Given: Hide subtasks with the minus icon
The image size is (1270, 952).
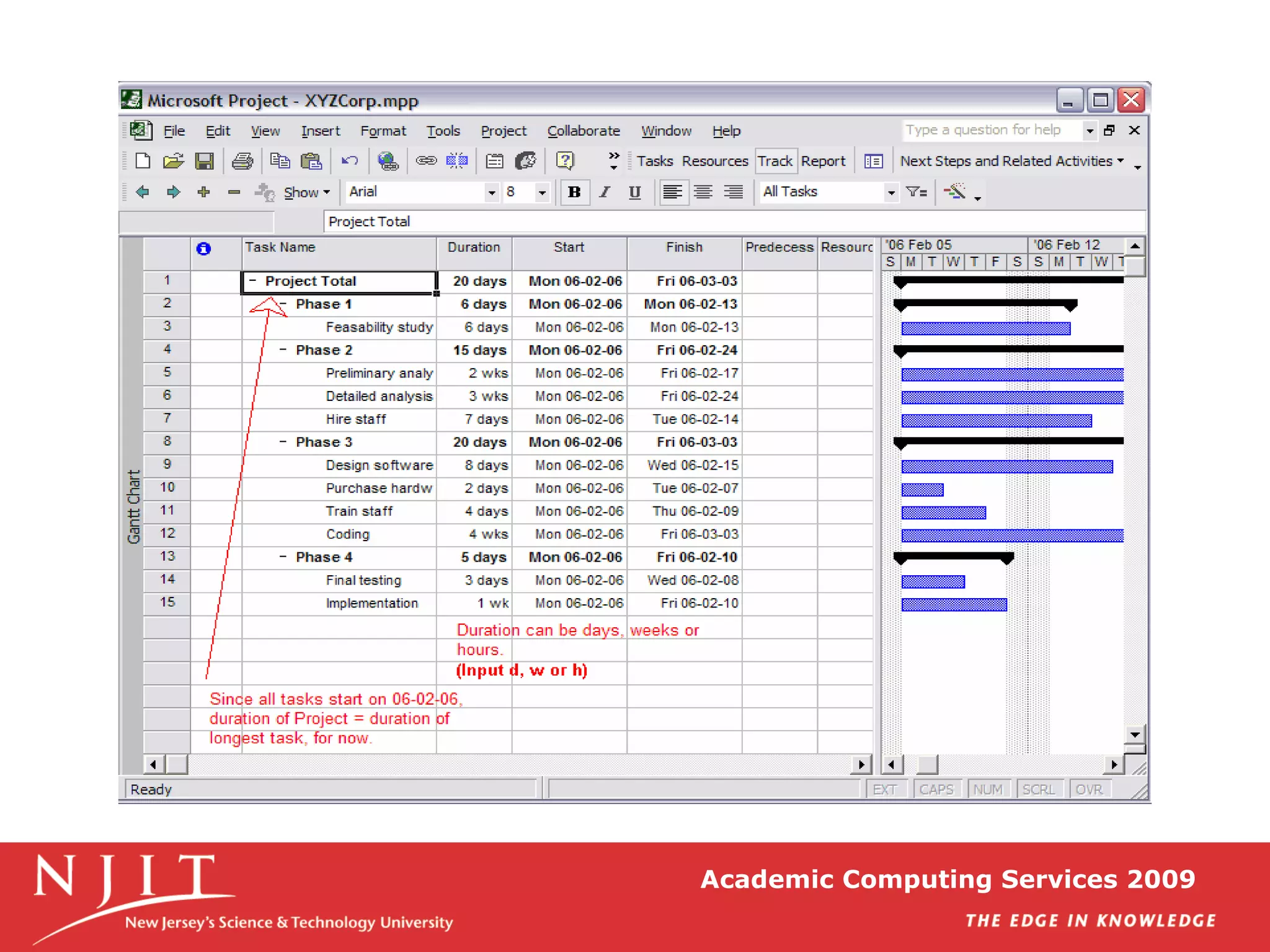Looking at the screenshot, I should pos(234,192).
